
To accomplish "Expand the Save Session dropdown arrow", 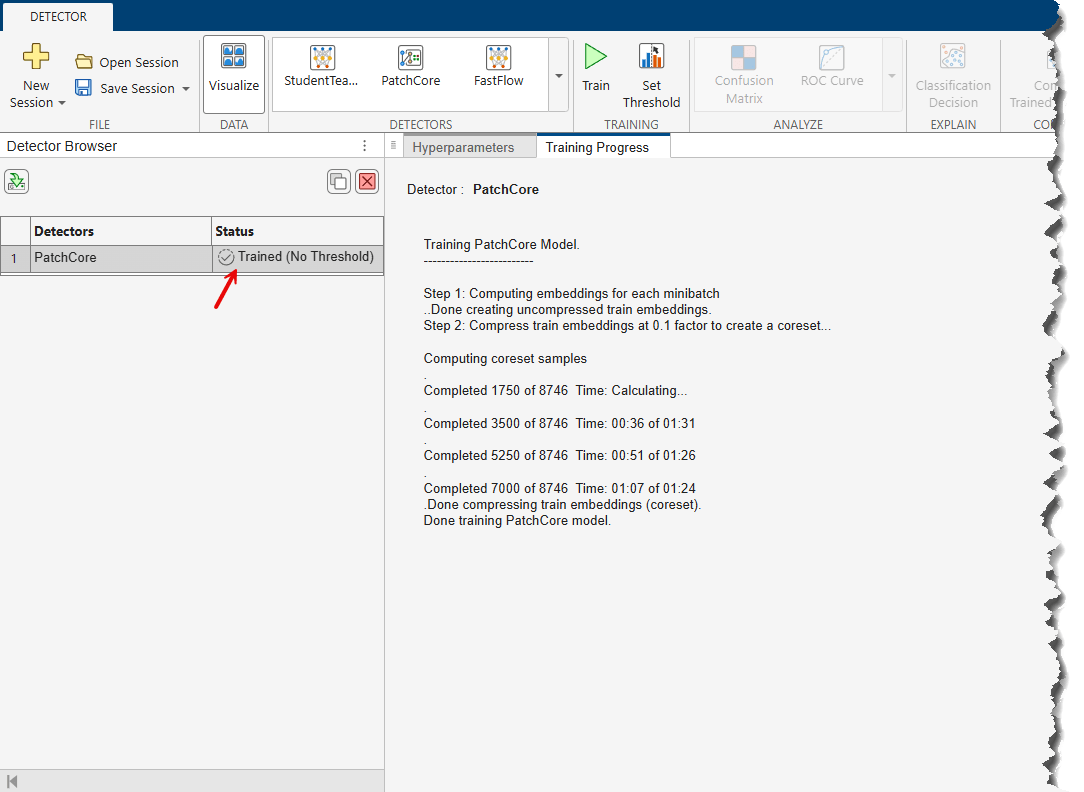I will pos(186,88).
